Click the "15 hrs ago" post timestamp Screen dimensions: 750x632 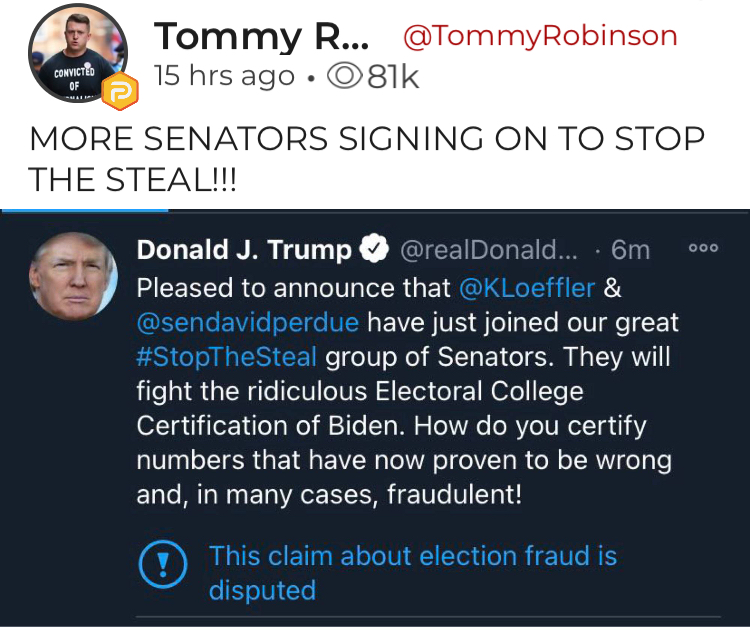(x=222, y=78)
